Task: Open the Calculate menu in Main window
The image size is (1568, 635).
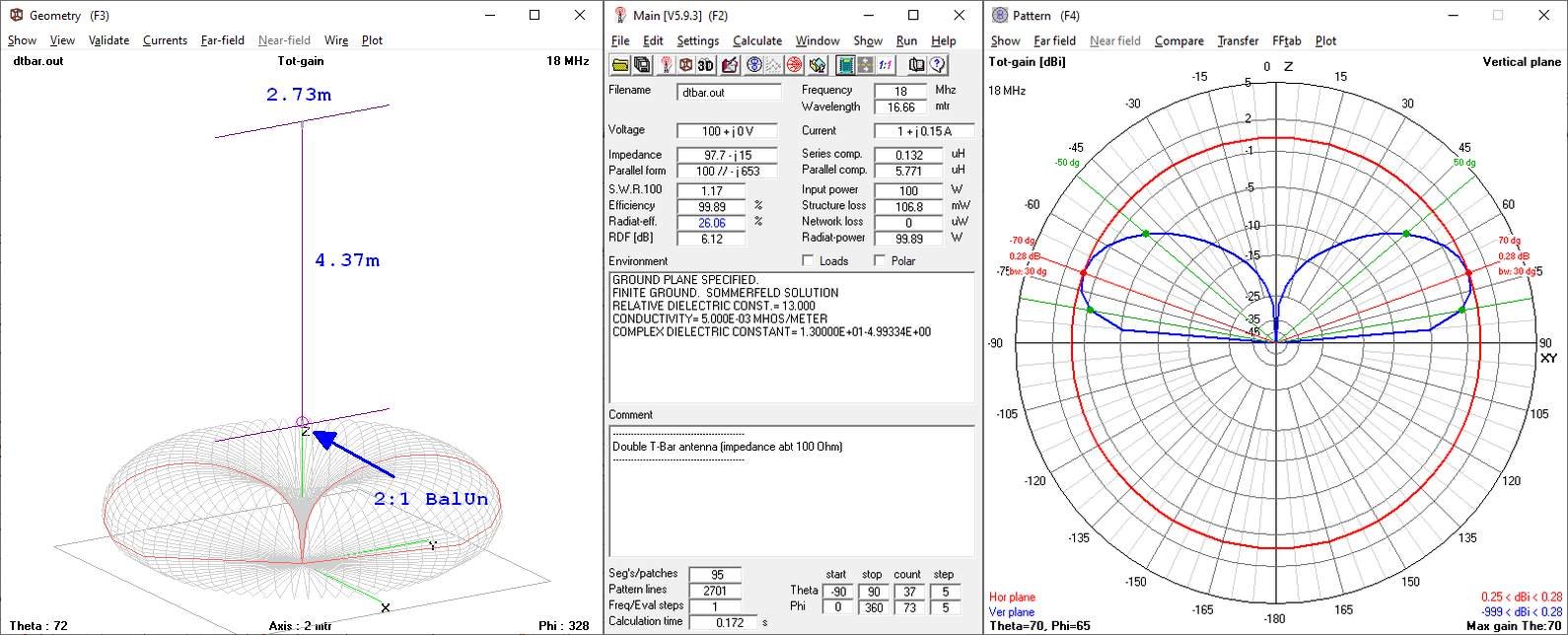Action: [x=756, y=40]
